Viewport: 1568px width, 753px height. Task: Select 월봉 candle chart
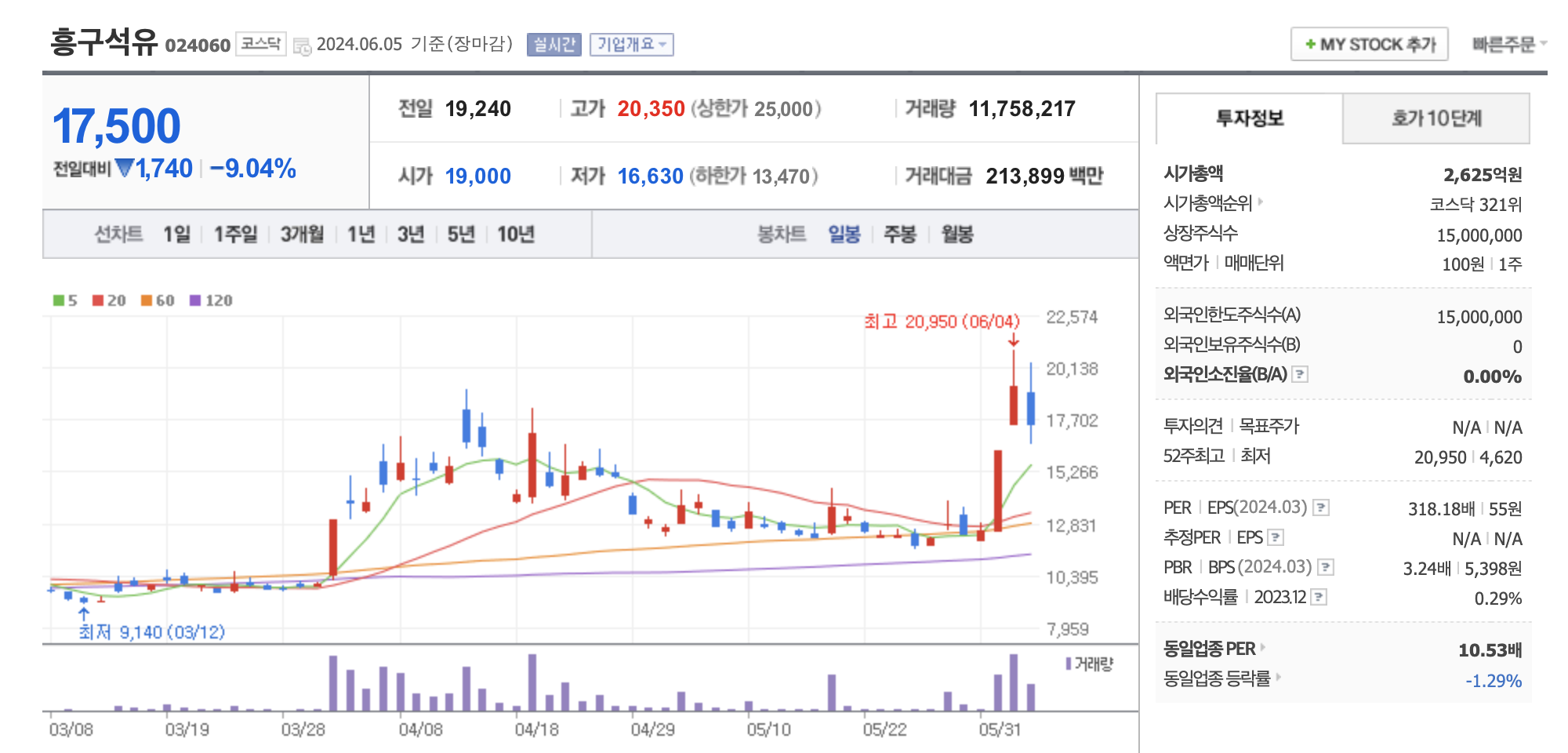click(956, 234)
